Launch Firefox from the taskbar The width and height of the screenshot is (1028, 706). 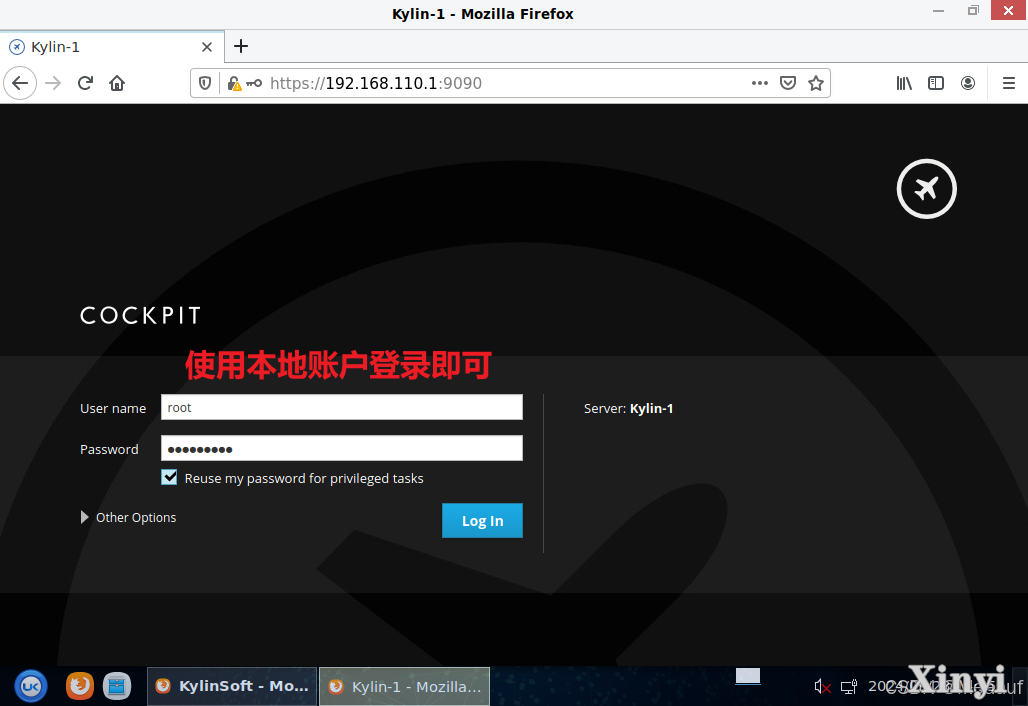pos(80,686)
